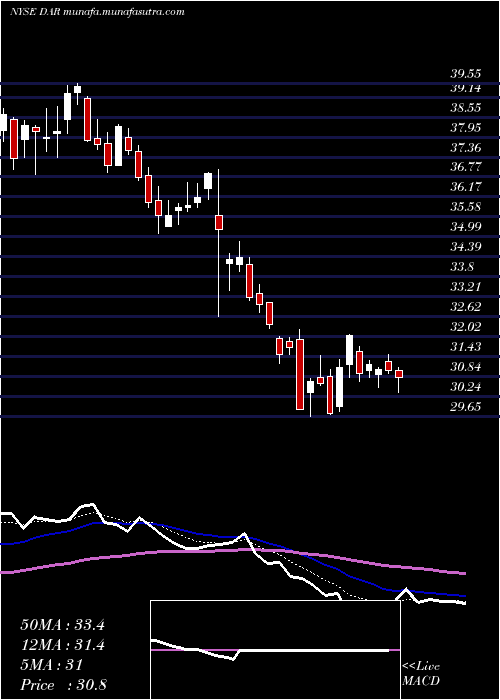Click the 34.99 price label
The image size is (500, 700).
coord(465,227)
